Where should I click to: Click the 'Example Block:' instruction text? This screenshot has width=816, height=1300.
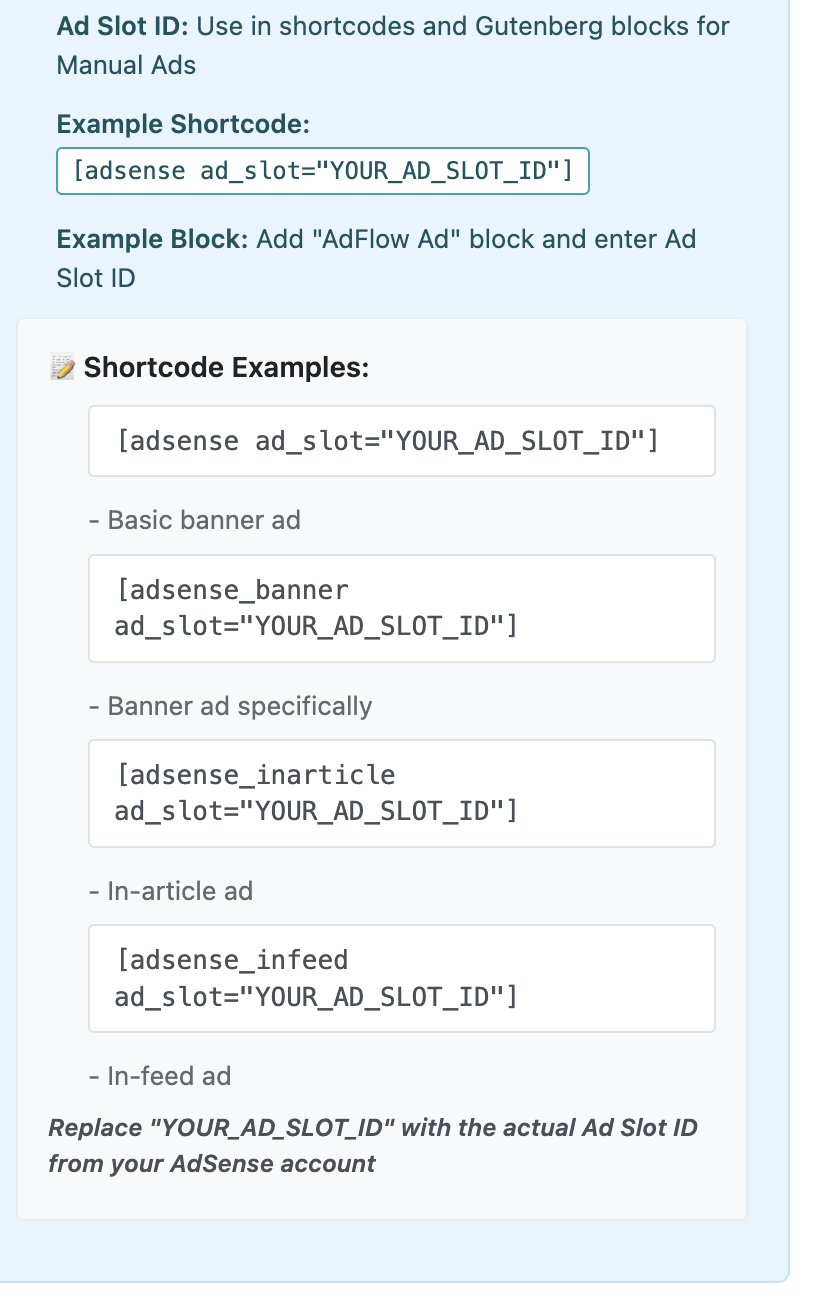click(377, 258)
